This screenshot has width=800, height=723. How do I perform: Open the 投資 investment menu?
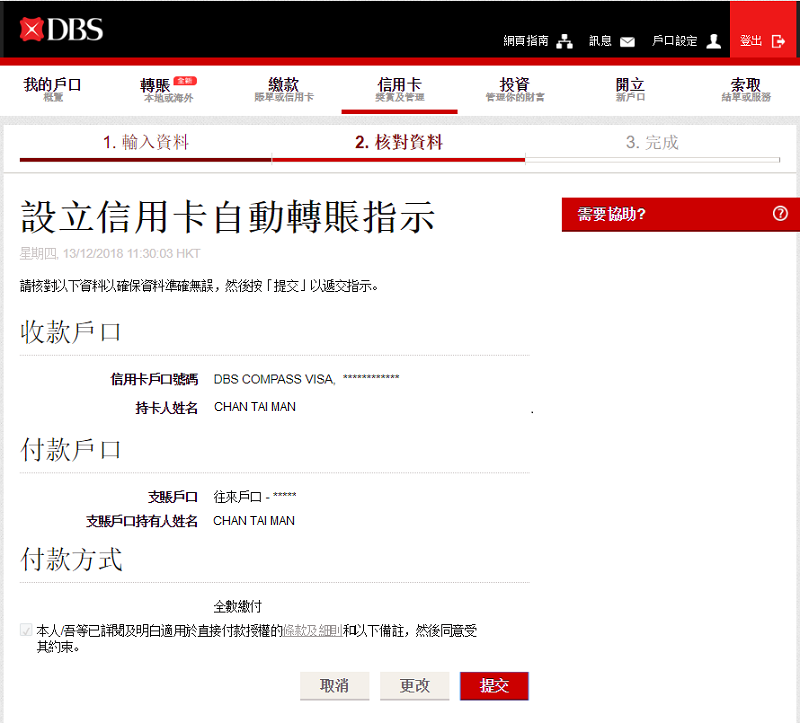514,89
